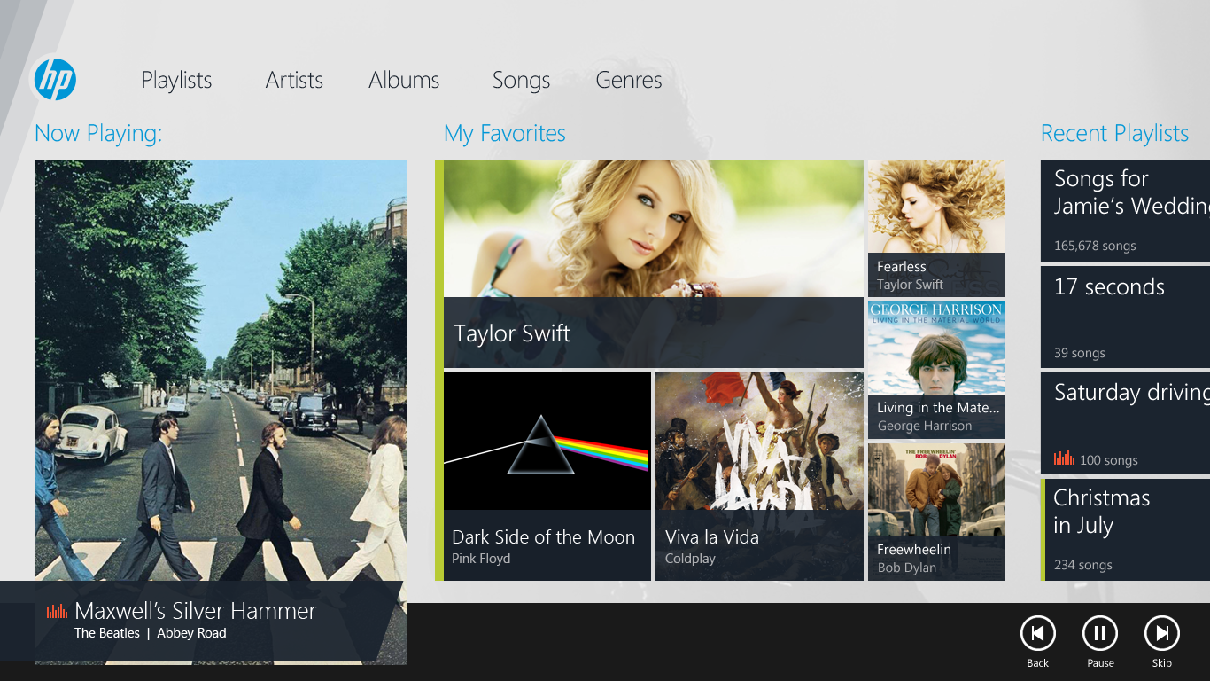Open the Abbey Road album cover
Screen dimensions: 1210x681
(221, 370)
